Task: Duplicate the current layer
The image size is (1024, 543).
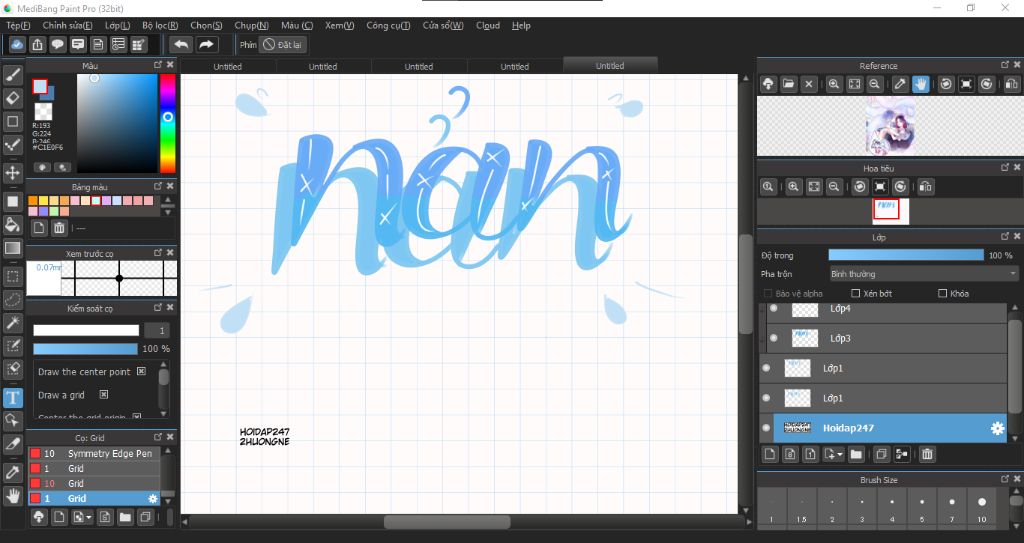Action: pyautogui.click(x=881, y=454)
